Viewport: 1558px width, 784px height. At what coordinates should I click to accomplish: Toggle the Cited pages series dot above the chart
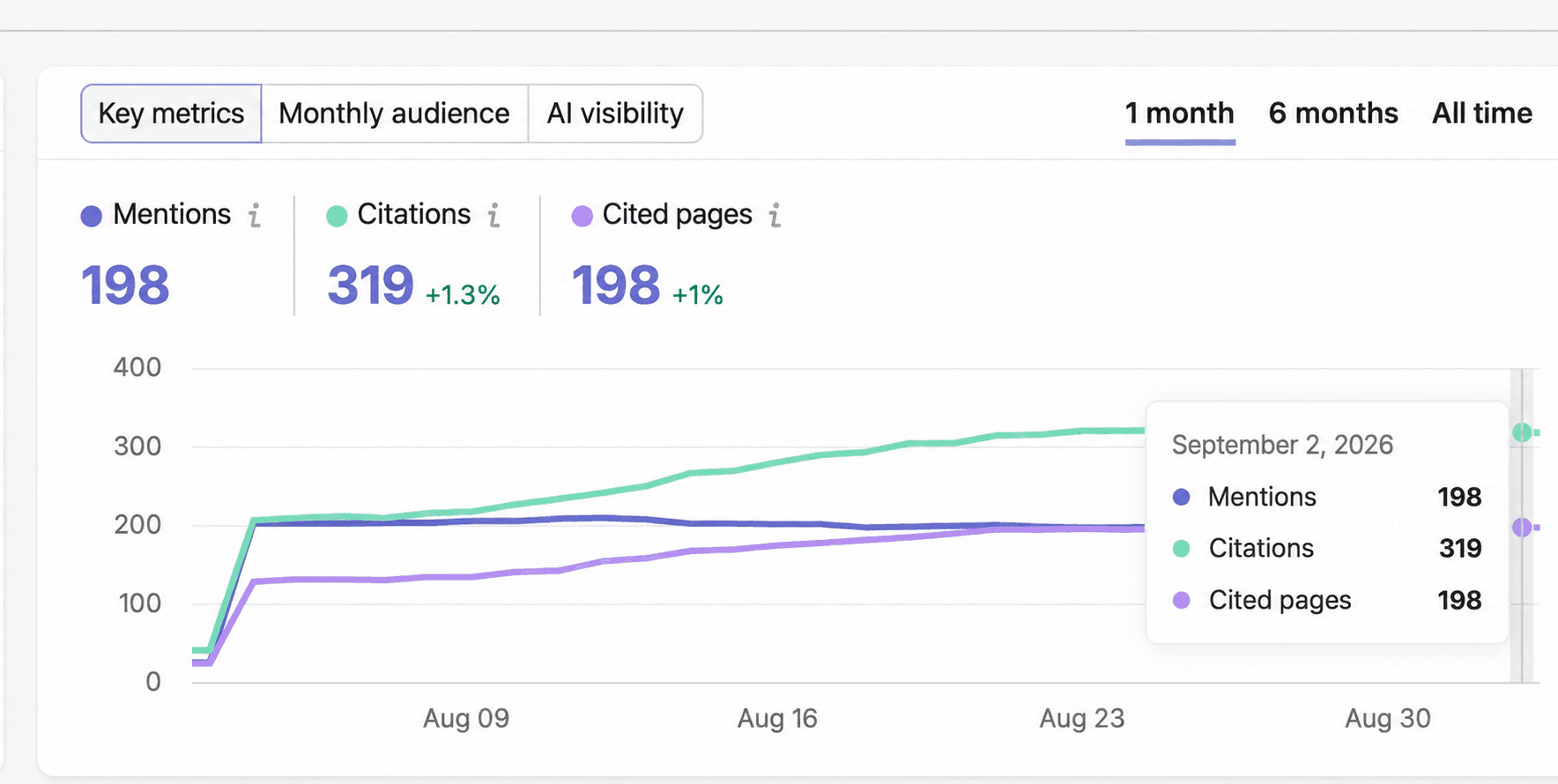click(x=582, y=216)
